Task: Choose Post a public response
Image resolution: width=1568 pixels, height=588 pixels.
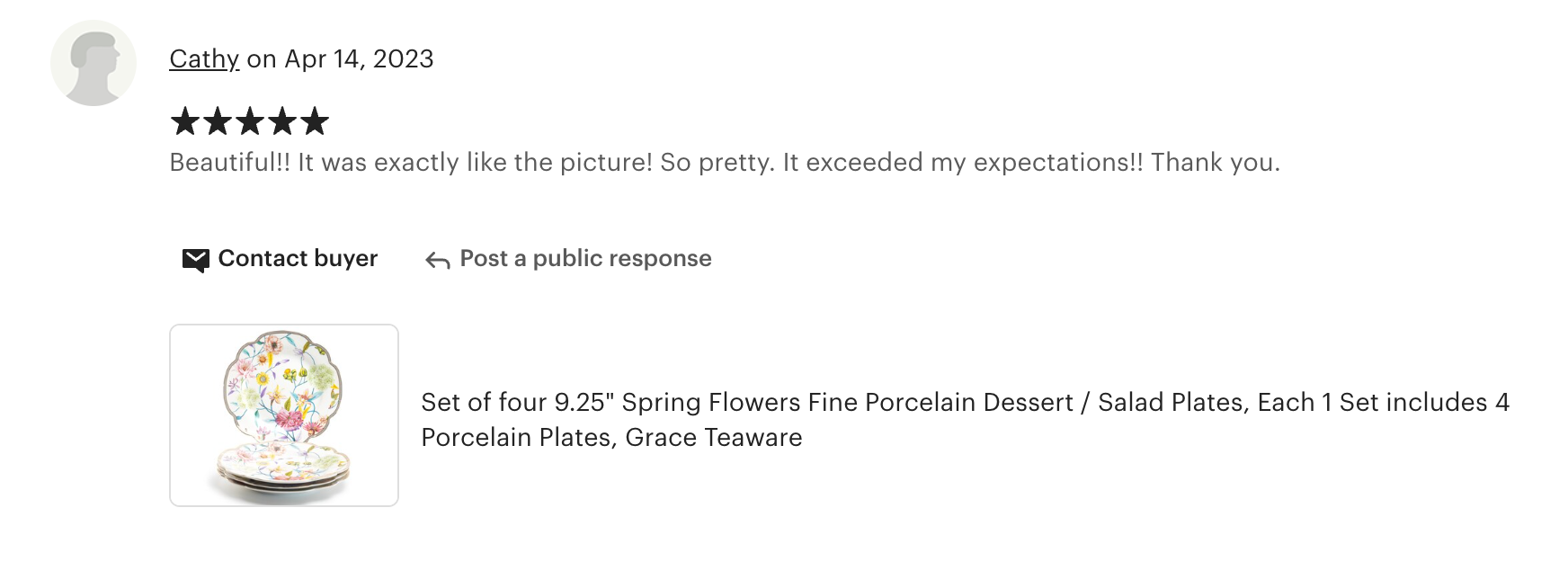Action: [x=585, y=259]
